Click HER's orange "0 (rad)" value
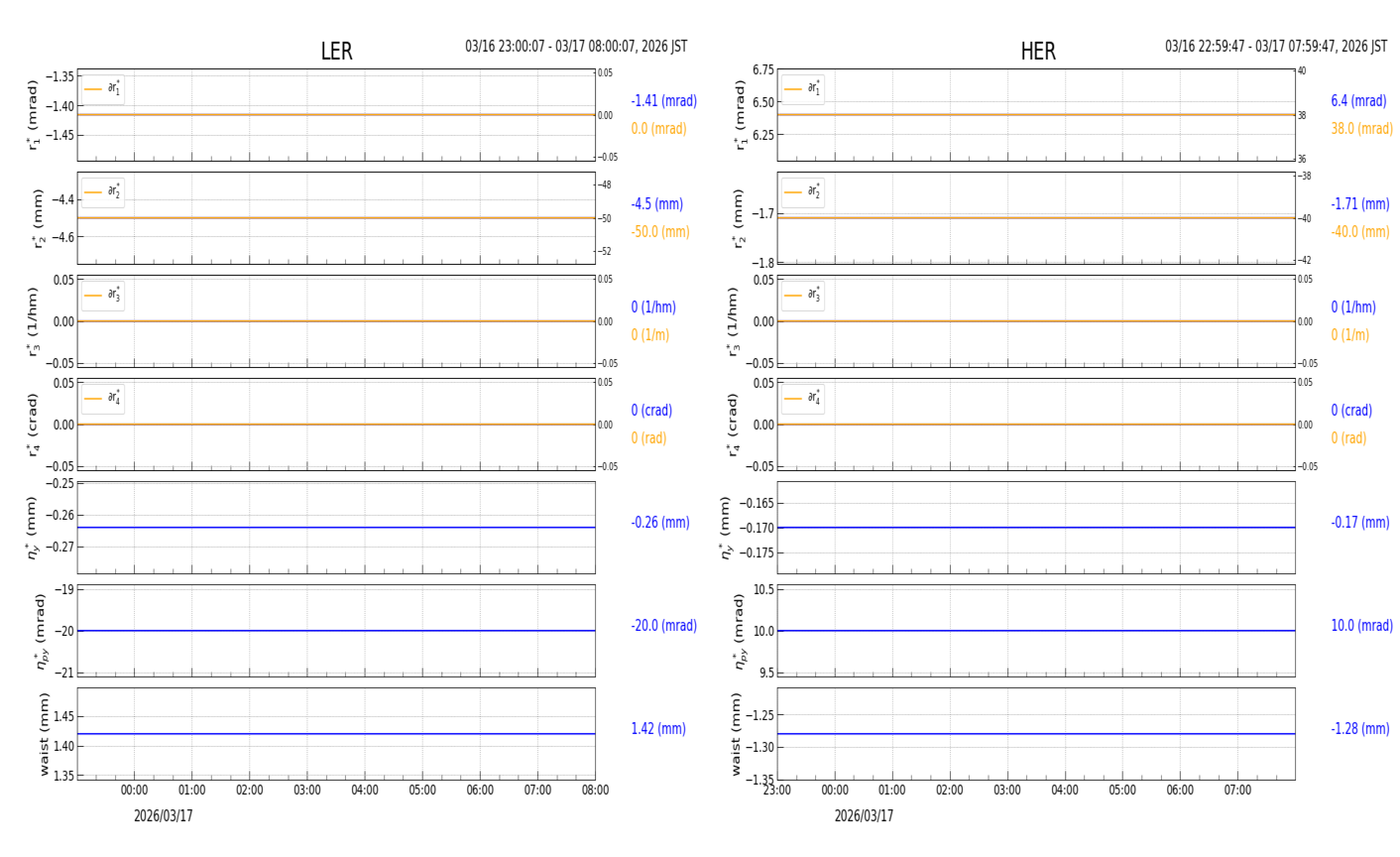This screenshot has height=857, width=1400. coord(1348,438)
